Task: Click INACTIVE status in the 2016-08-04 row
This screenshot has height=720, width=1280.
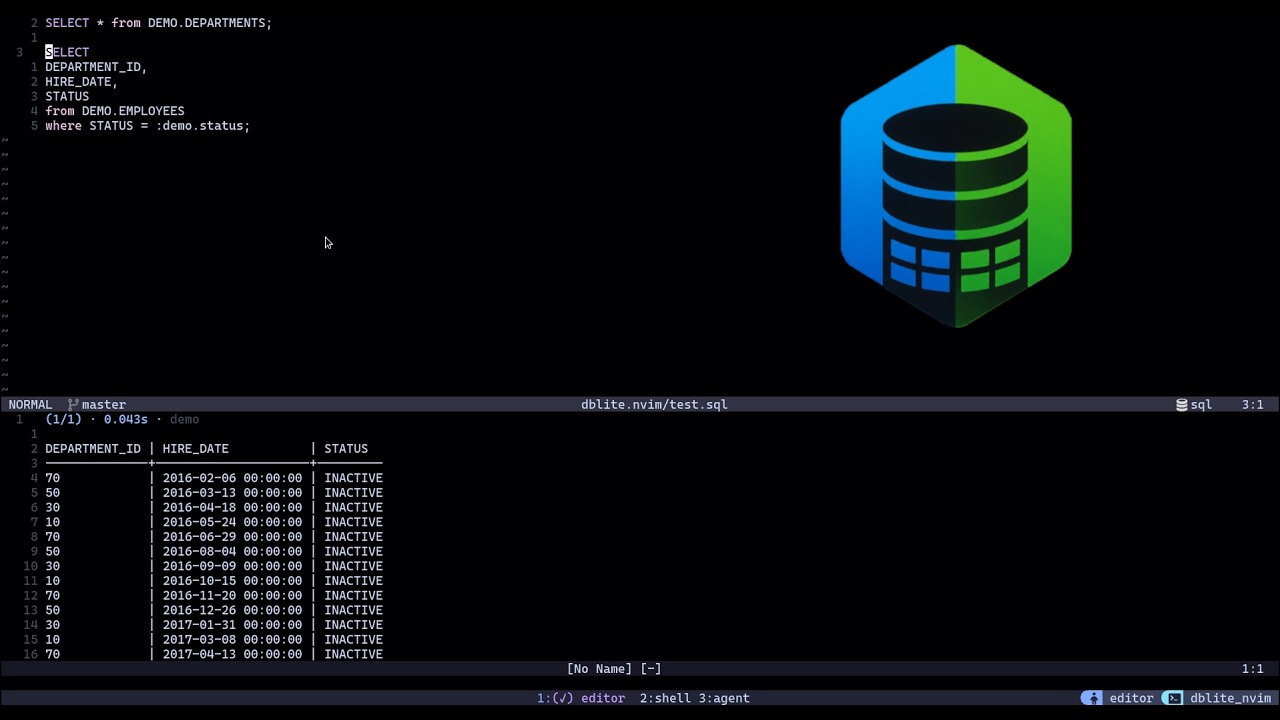Action: point(353,551)
